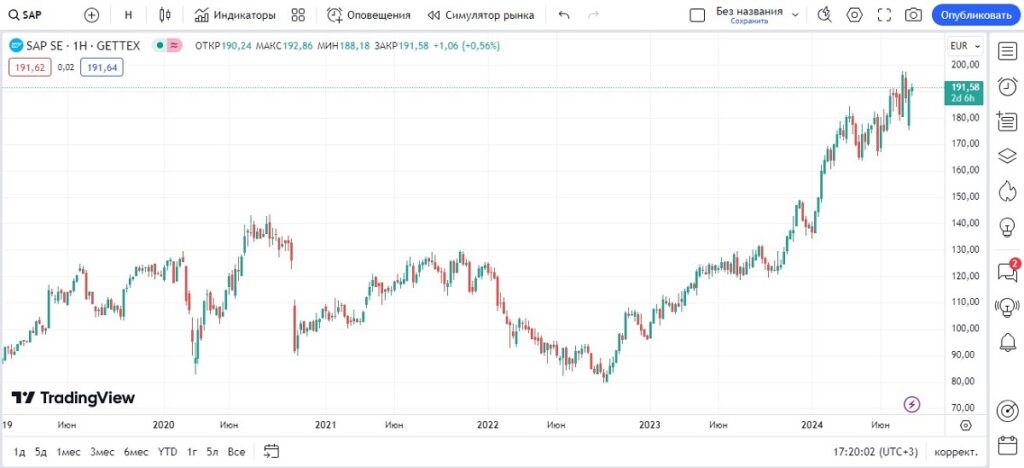This screenshot has height=468, width=1024.
Task: Select the 1мес time range
Action: [x=68, y=452]
